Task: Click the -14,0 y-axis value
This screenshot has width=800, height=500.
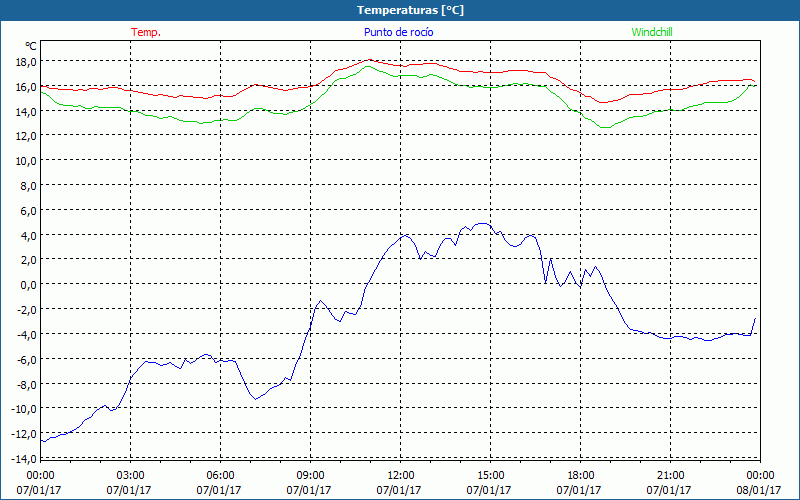Action: [24, 458]
